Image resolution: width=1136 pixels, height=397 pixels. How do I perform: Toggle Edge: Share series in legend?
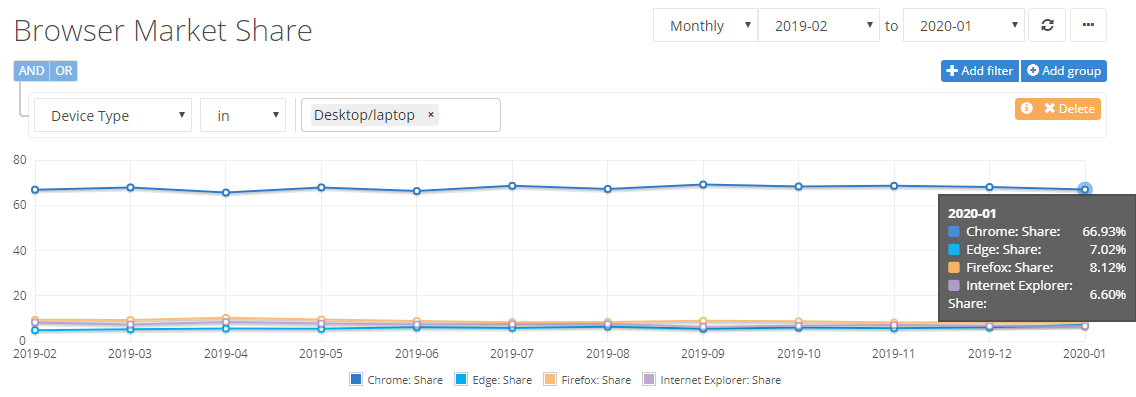[492, 380]
